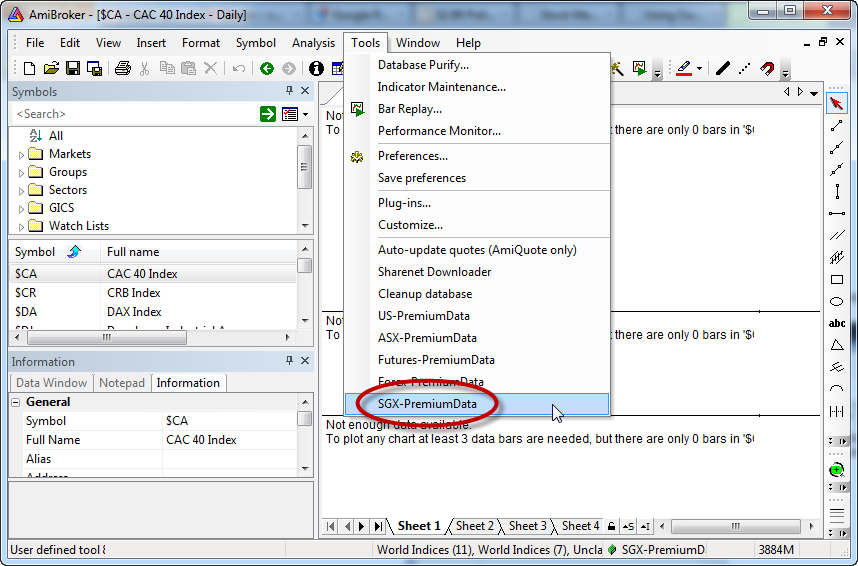Click the Save floppy disk icon
858x566 pixels.
click(x=73, y=68)
